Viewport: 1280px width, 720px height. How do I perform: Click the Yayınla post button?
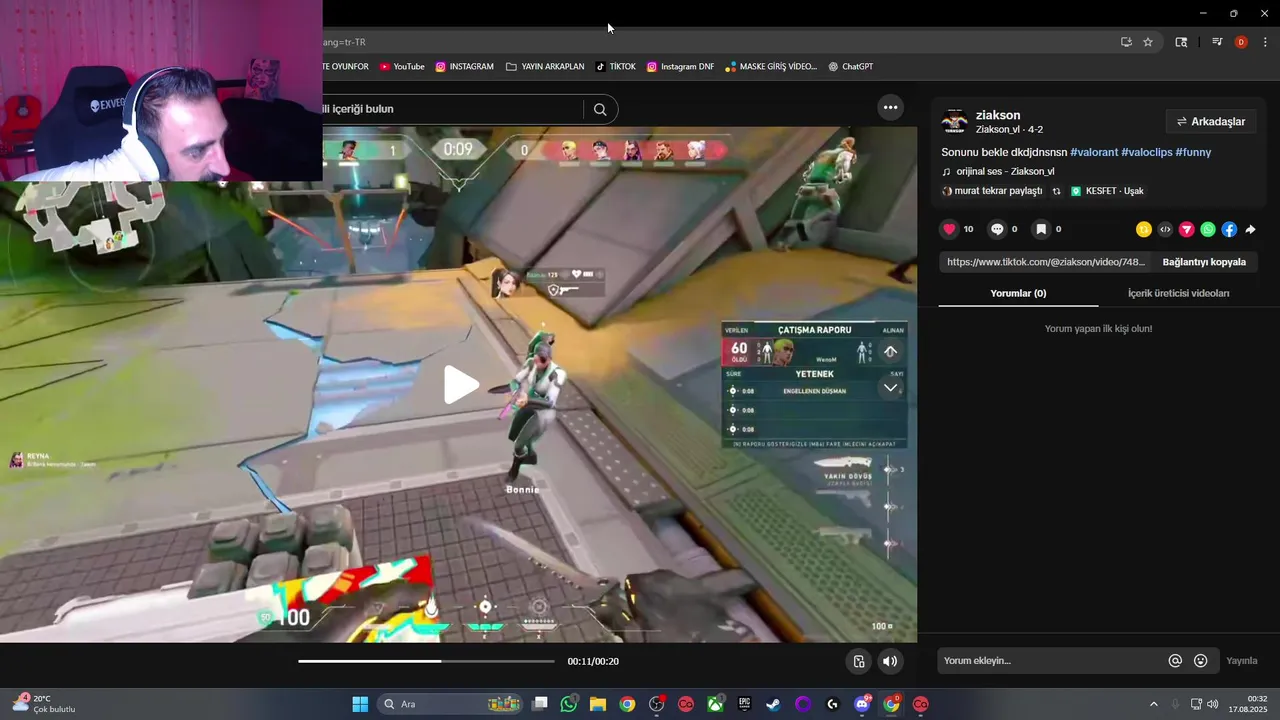tap(1241, 660)
